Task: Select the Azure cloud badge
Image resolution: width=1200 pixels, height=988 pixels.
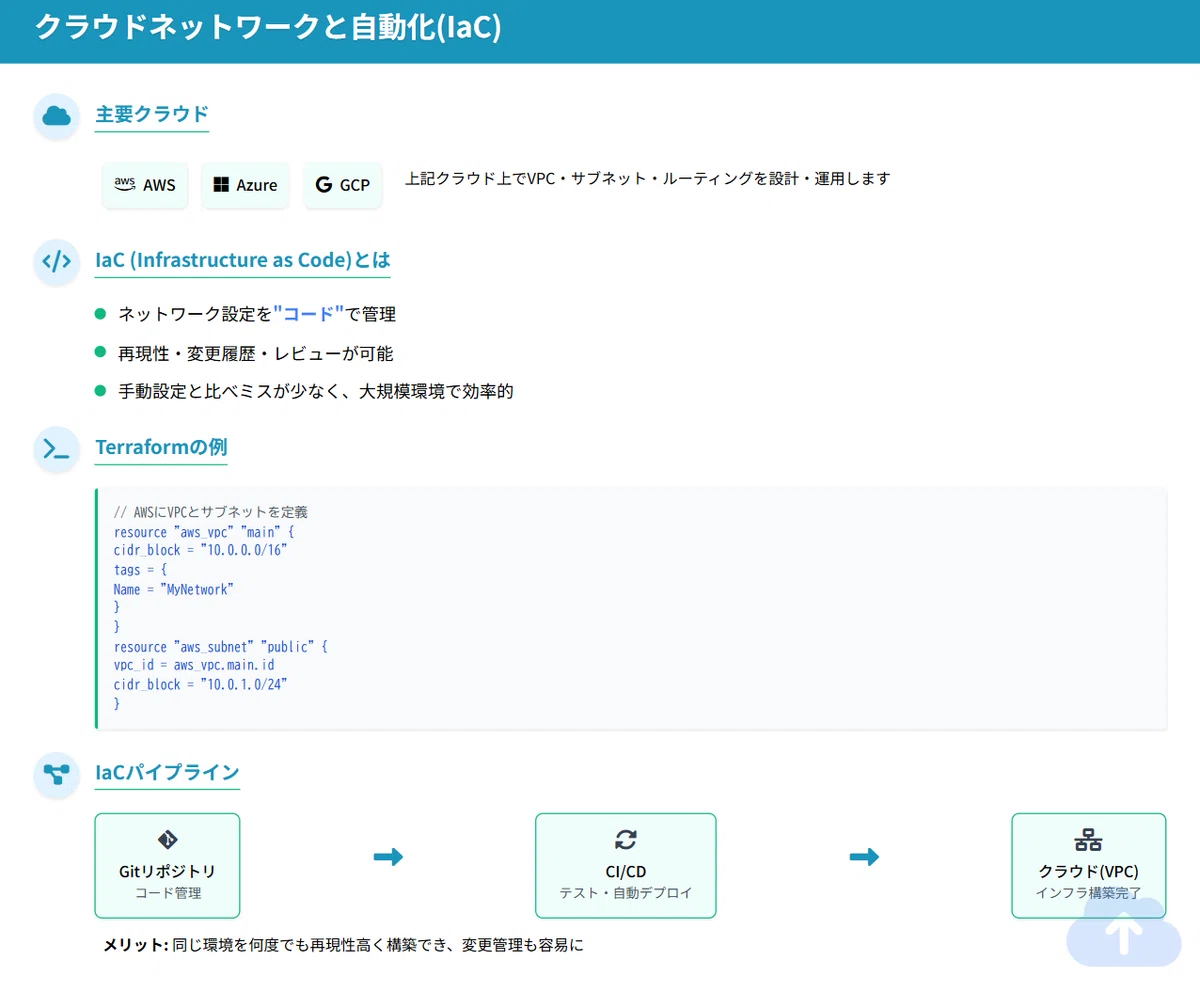Action: [x=245, y=185]
